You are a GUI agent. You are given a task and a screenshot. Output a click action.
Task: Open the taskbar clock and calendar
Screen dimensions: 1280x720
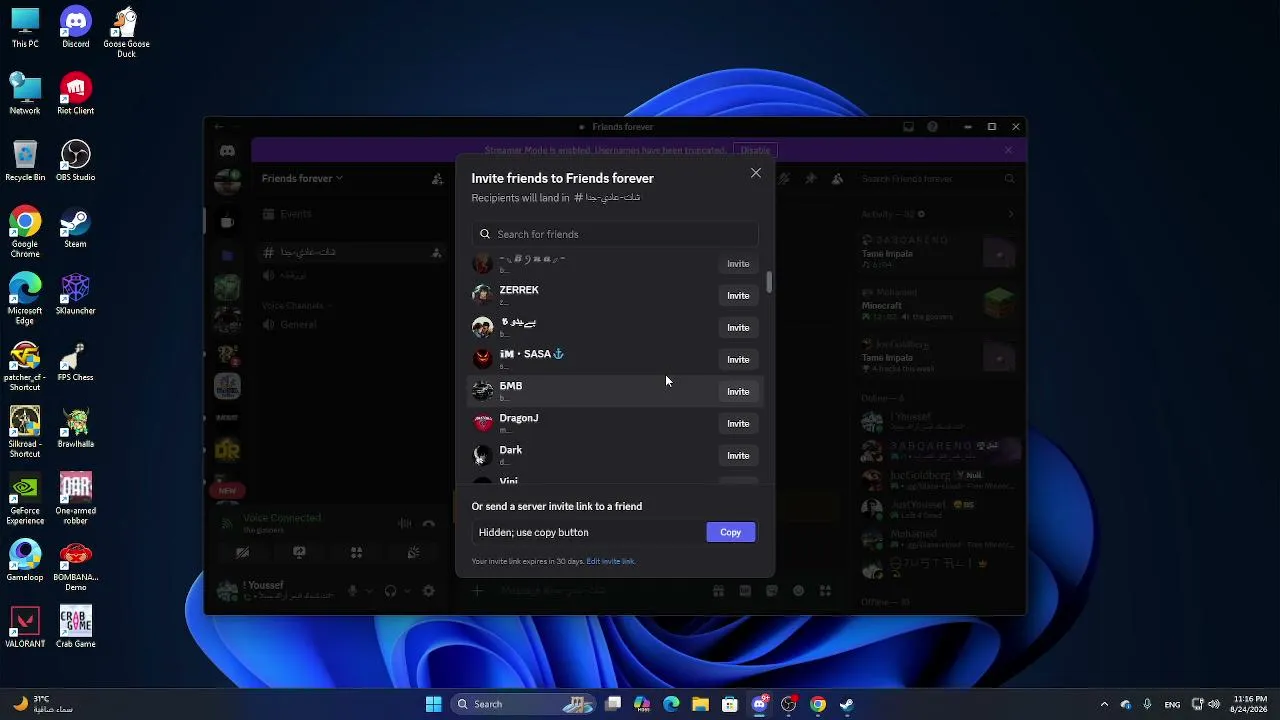tap(1250, 704)
